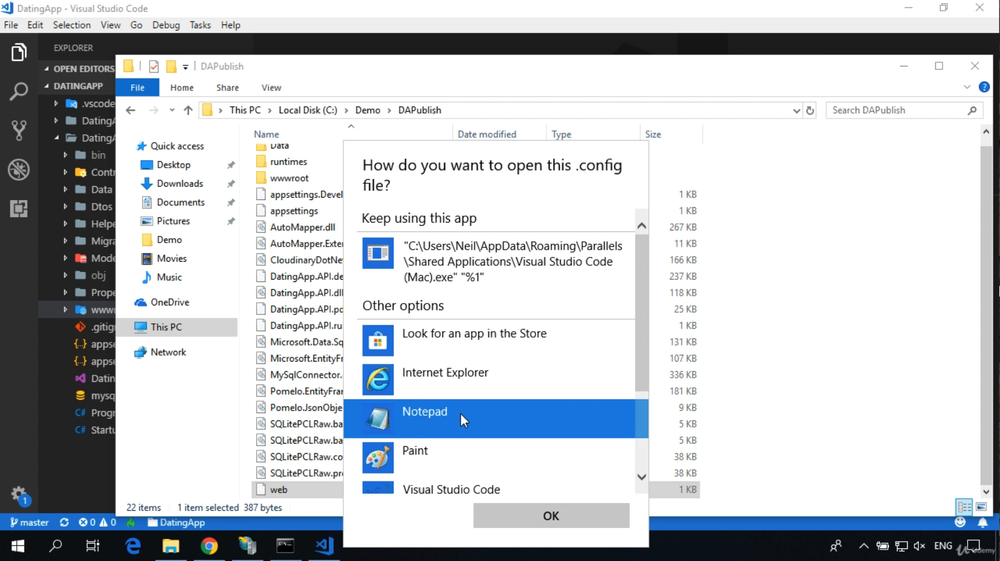1000x561 pixels.
Task: Click the master branch indicator in status bar
Action: [29, 522]
